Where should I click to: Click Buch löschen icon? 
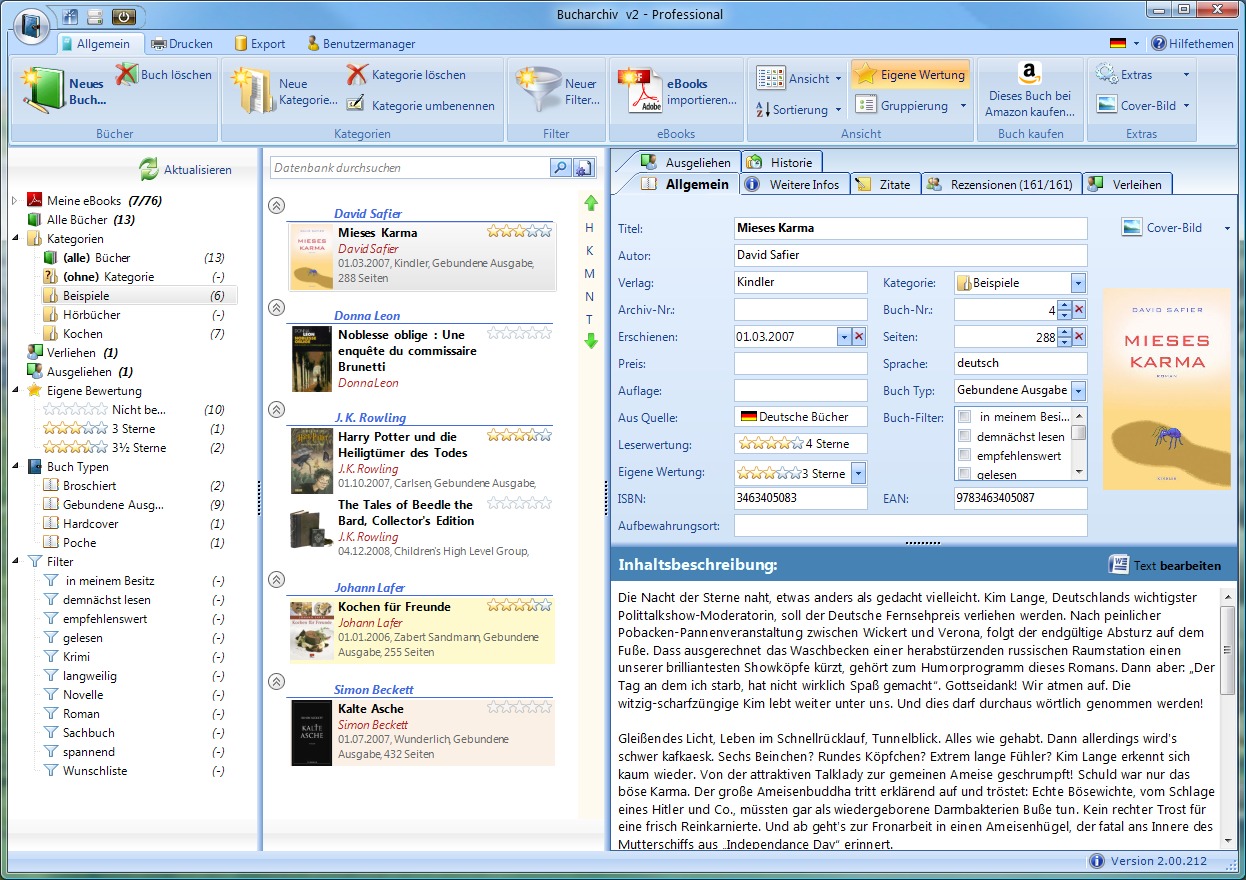[x=126, y=74]
